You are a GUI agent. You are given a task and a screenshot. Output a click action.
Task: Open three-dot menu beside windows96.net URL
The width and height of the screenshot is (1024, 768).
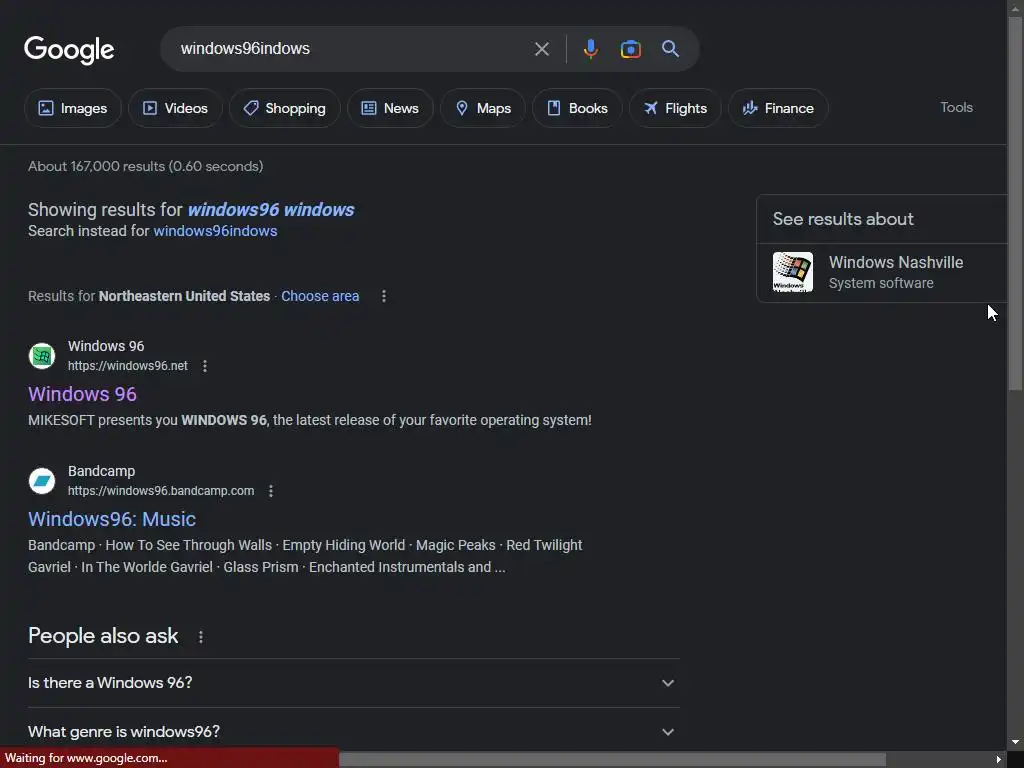tap(205, 366)
